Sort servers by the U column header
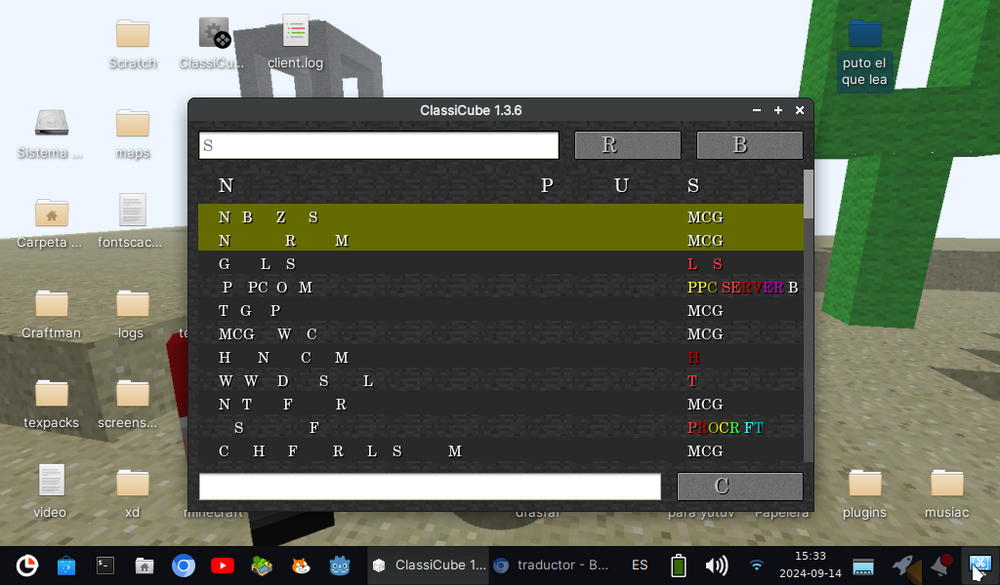Viewport: 1000px width, 585px height. coord(622,186)
